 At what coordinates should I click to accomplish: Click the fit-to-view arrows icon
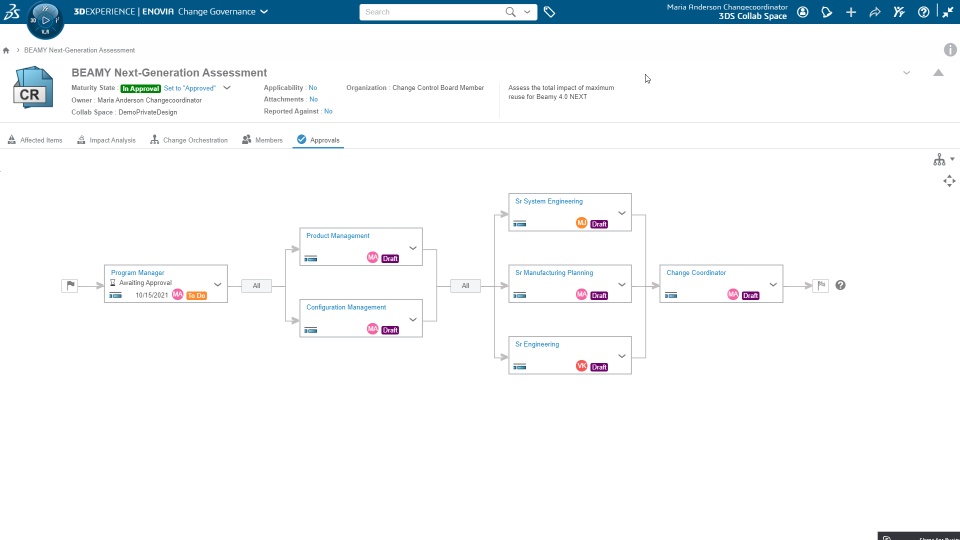pyautogui.click(x=949, y=181)
